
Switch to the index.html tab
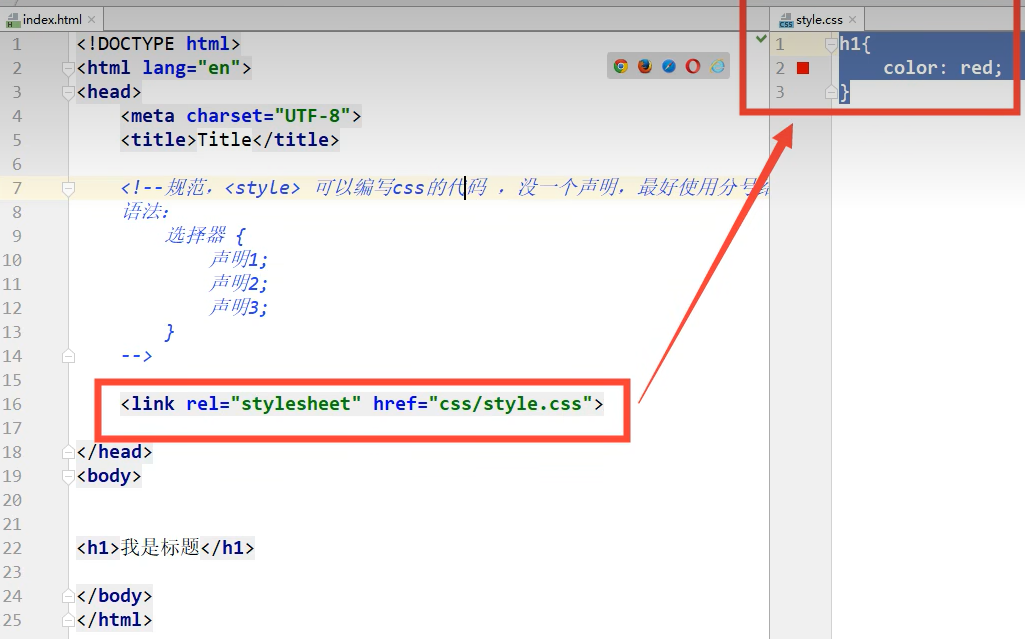tap(52, 20)
